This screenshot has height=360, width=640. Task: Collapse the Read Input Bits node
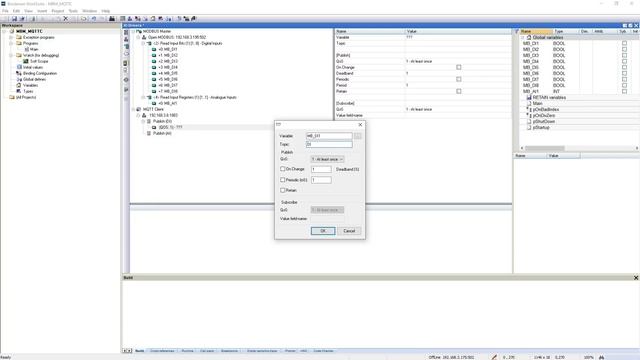143,43
